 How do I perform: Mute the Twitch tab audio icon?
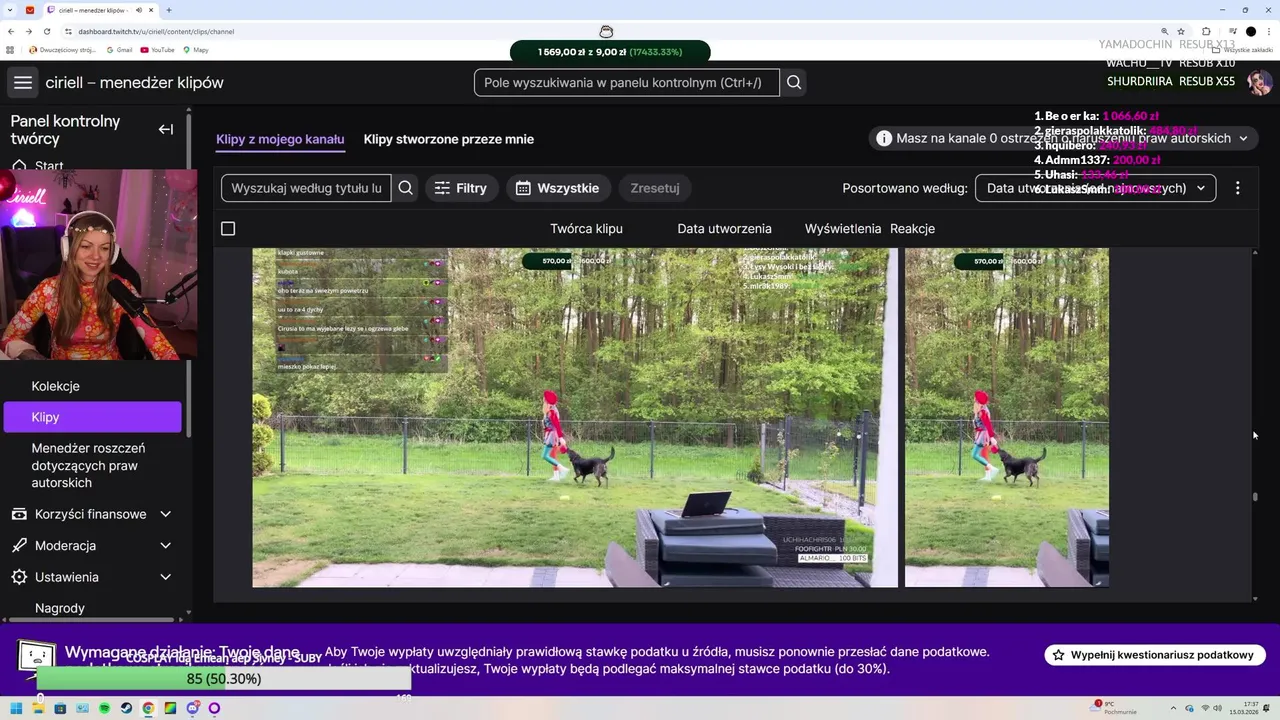138,10
